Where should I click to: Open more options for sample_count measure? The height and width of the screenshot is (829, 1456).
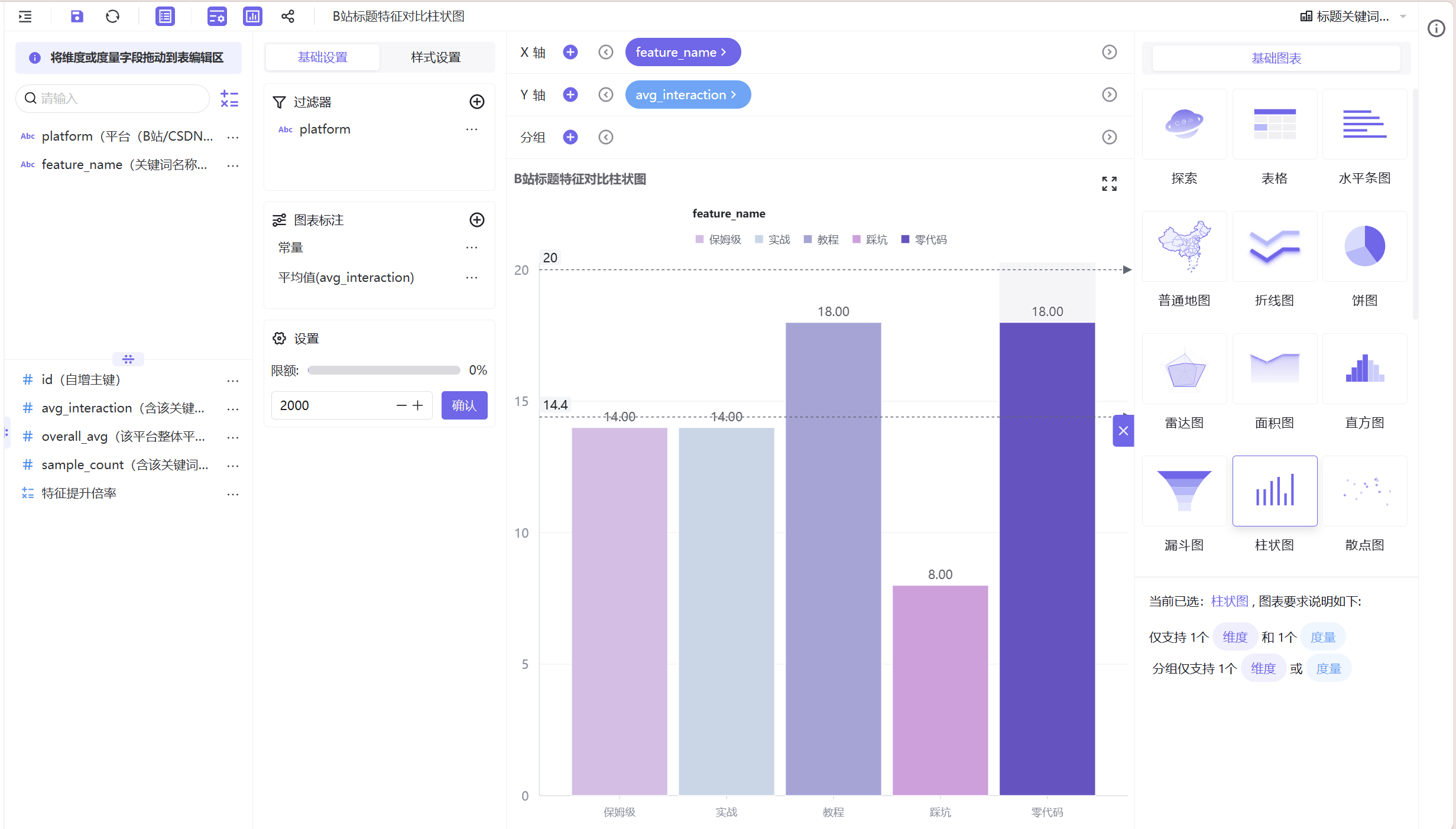pyautogui.click(x=233, y=466)
